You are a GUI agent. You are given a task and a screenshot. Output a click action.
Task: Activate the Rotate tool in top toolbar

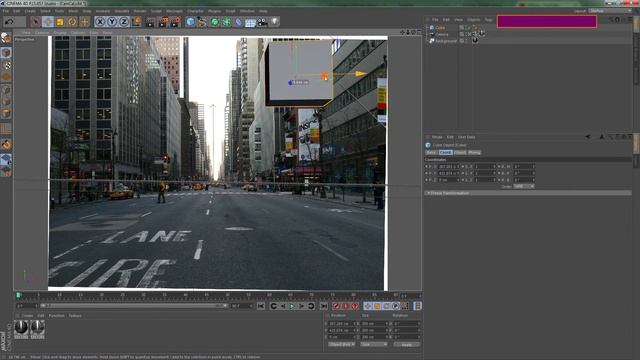click(72, 22)
